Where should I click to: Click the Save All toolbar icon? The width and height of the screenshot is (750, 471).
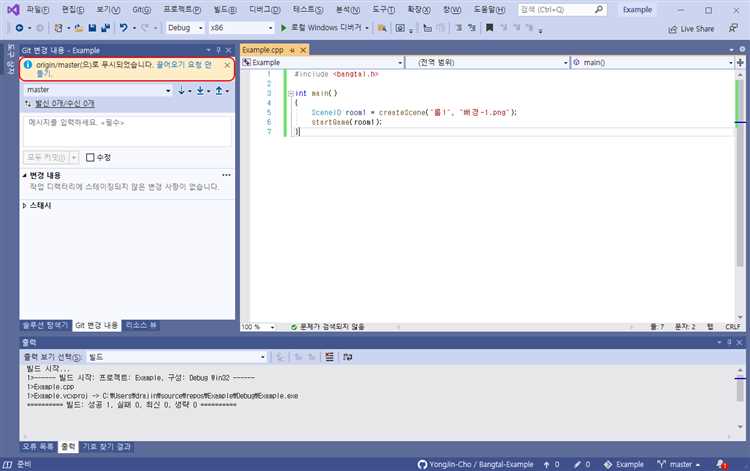point(105,28)
